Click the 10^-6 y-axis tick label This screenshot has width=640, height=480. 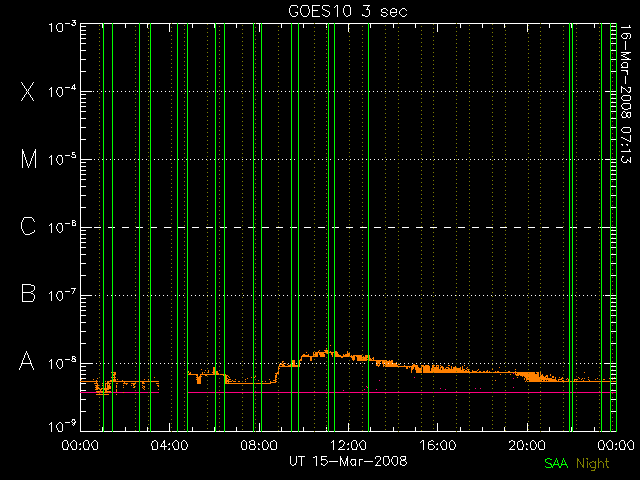(62, 227)
